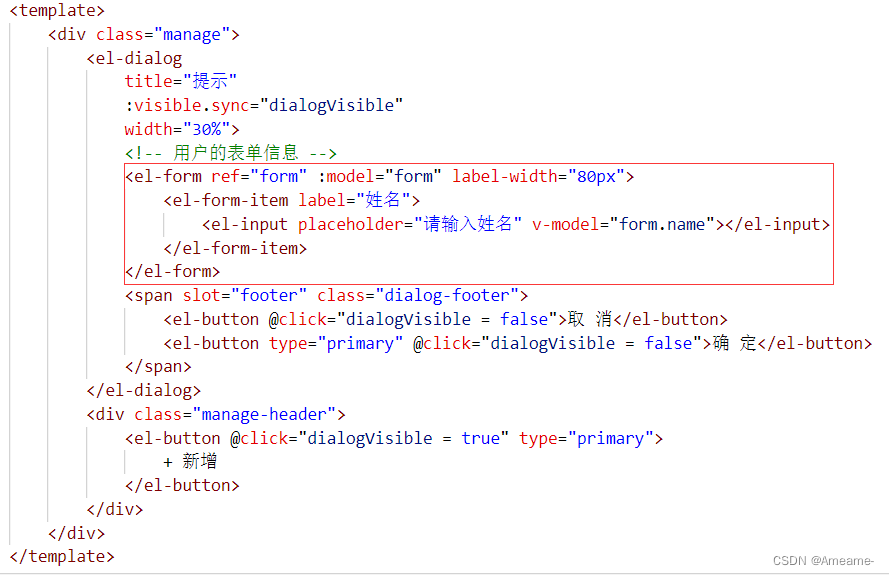Image resolution: width=889 pixels, height=575 pixels.
Task: Click the + 新增 text line
Action: [190, 462]
